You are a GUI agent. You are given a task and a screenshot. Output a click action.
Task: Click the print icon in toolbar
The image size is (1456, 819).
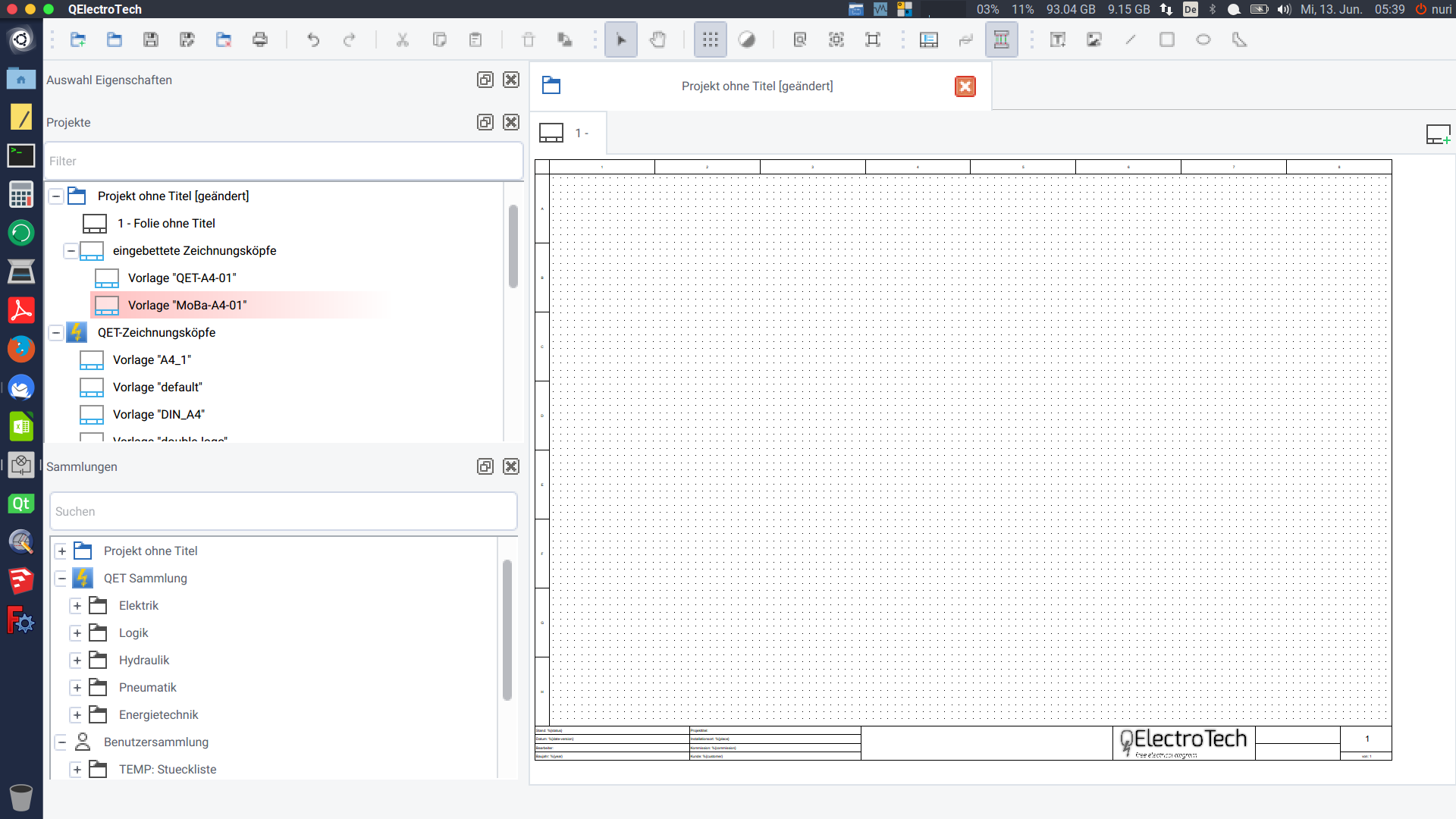point(260,40)
